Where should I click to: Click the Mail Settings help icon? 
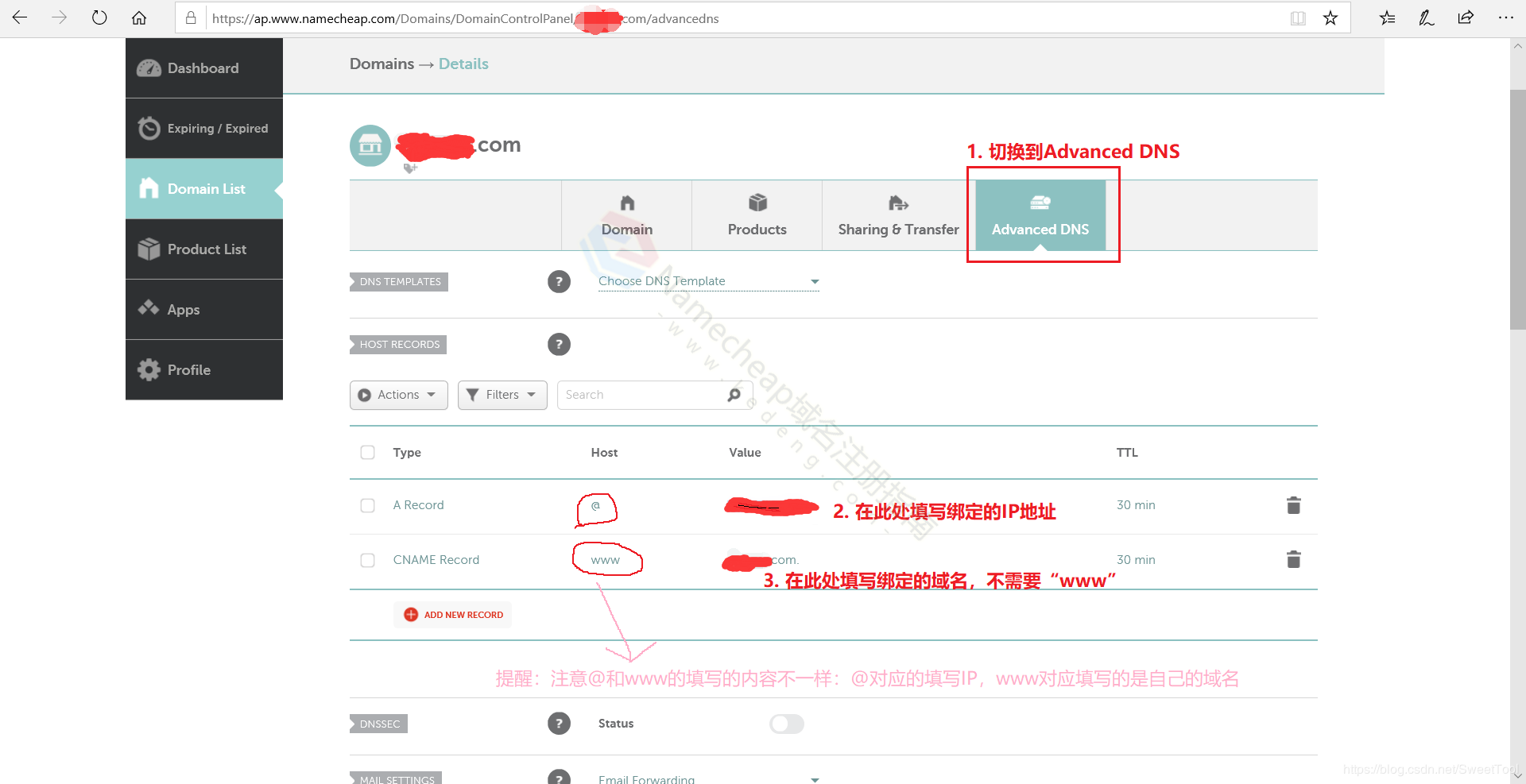(559, 777)
